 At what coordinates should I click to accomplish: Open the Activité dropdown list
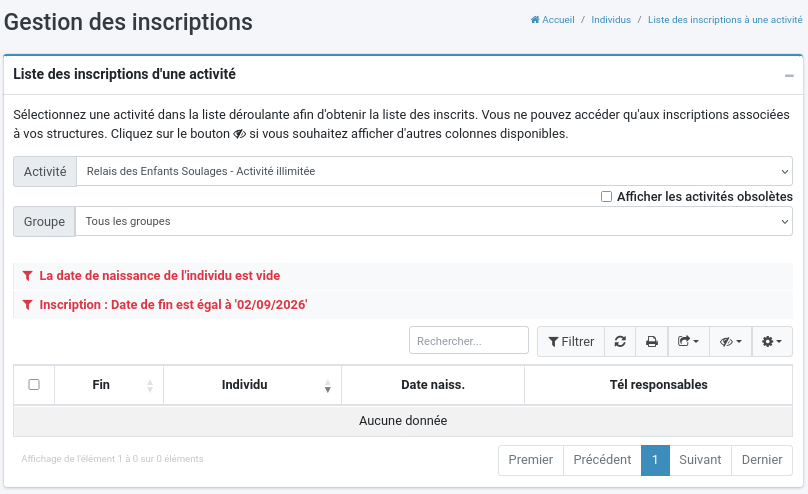click(434, 171)
